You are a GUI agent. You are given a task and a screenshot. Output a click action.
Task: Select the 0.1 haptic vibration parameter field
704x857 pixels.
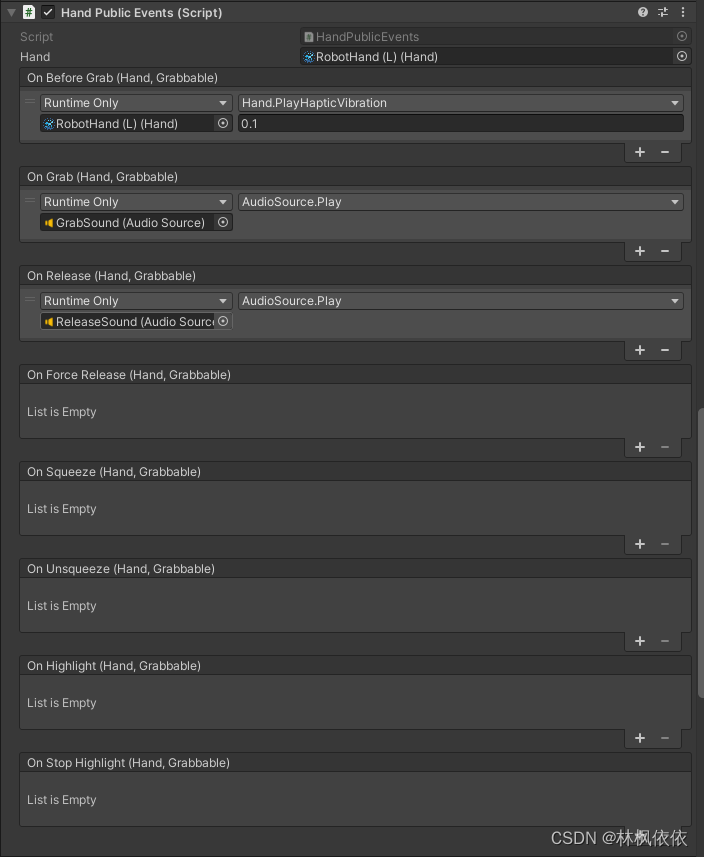[459, 122]
